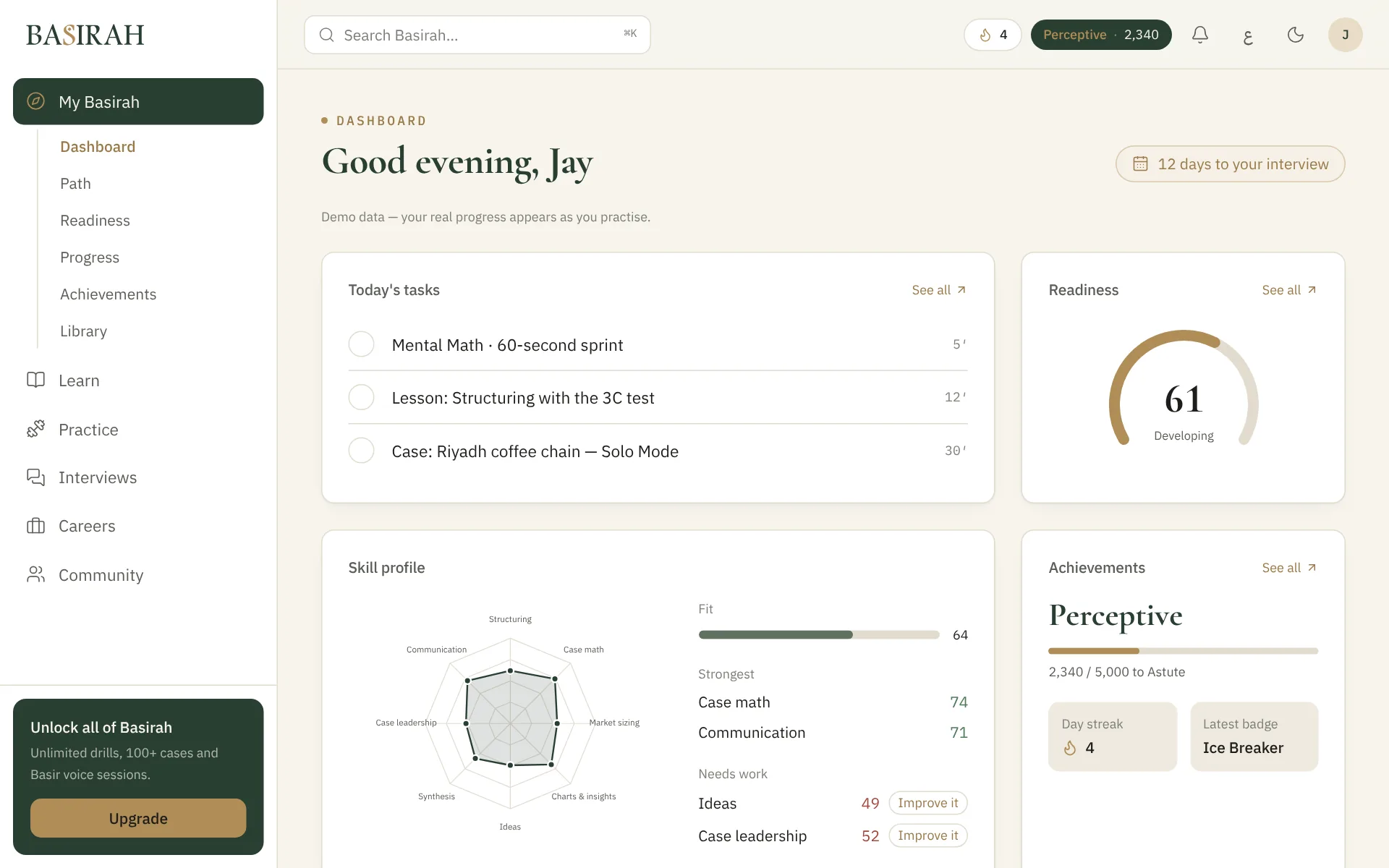The image size is (1389, 868).
Task: Click the Case math strongest skill row
Action: (833, 702)
